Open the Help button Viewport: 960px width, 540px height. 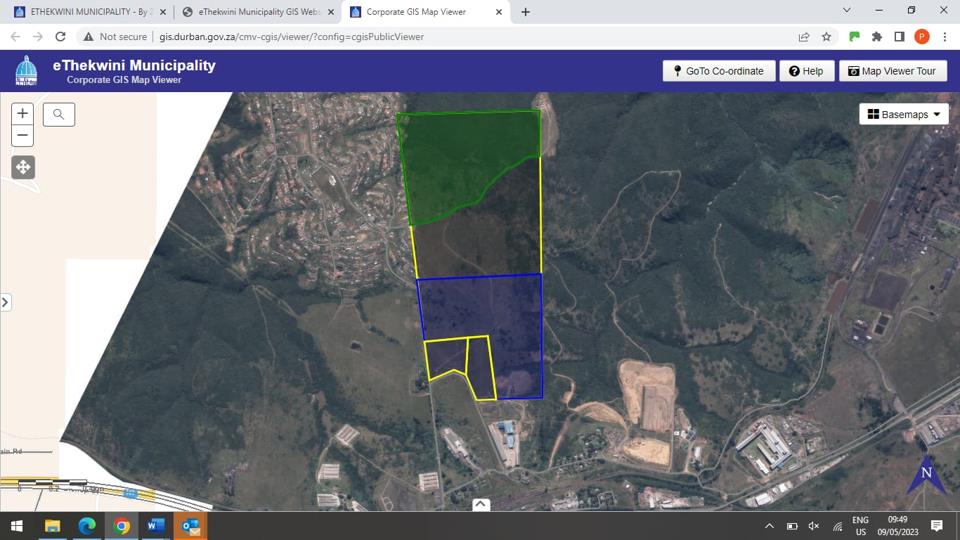tap(806, 71)
